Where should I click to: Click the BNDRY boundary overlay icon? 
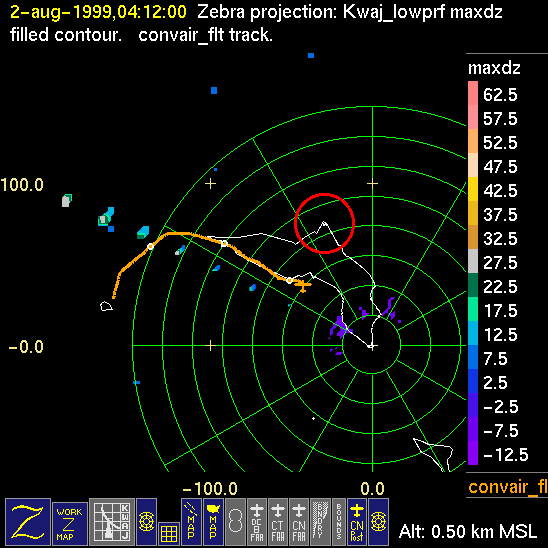pyautogui.click(x=320, y=522)
